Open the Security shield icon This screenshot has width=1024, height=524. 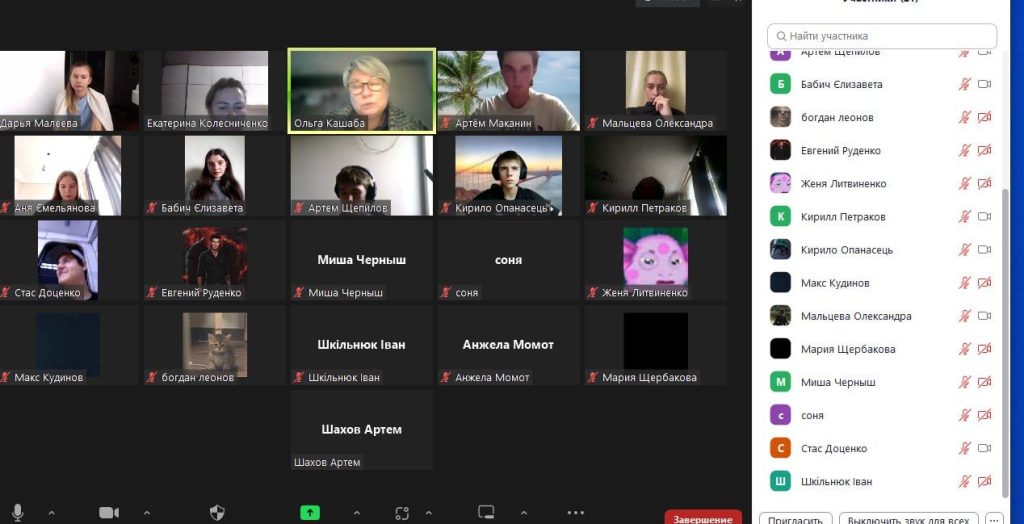[x=217, y=513]
